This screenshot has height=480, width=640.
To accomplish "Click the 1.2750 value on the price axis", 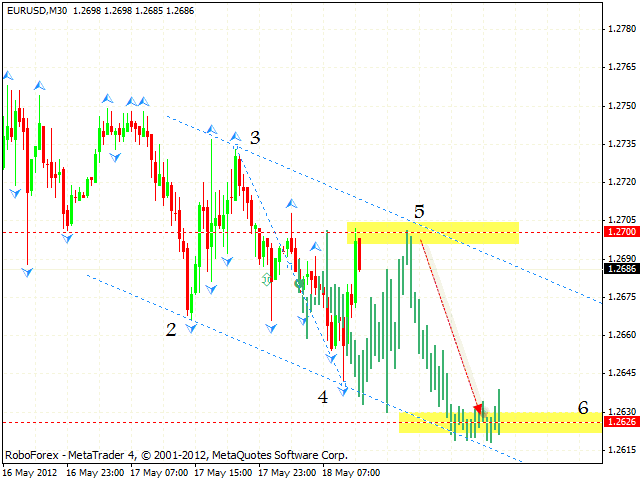I will pyautogui.click(x=621, y=105).
